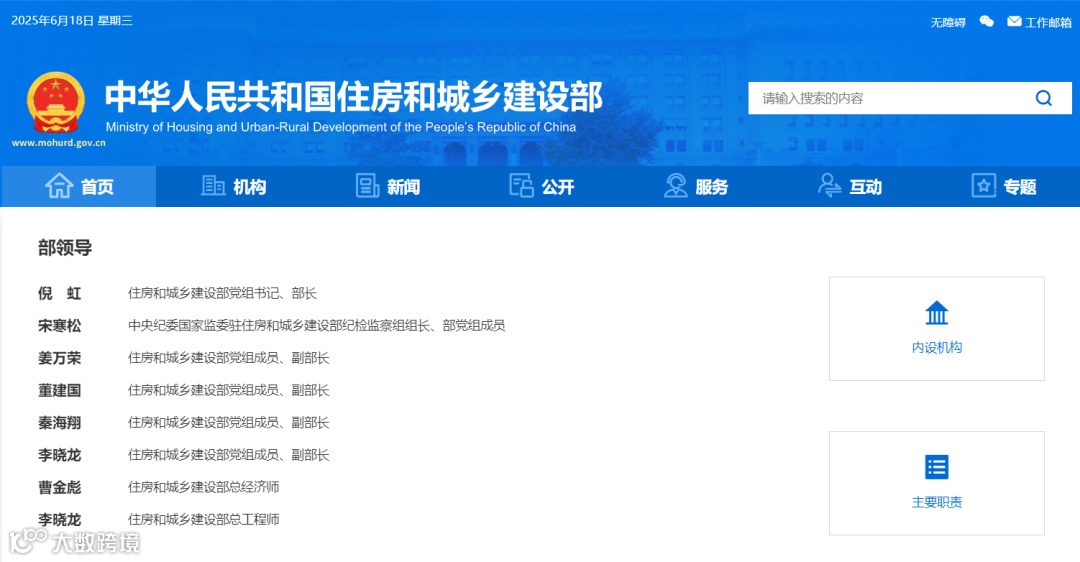
Task: Click 秦海翔's 党组成员、副部长 title
Action: (229, 422)
